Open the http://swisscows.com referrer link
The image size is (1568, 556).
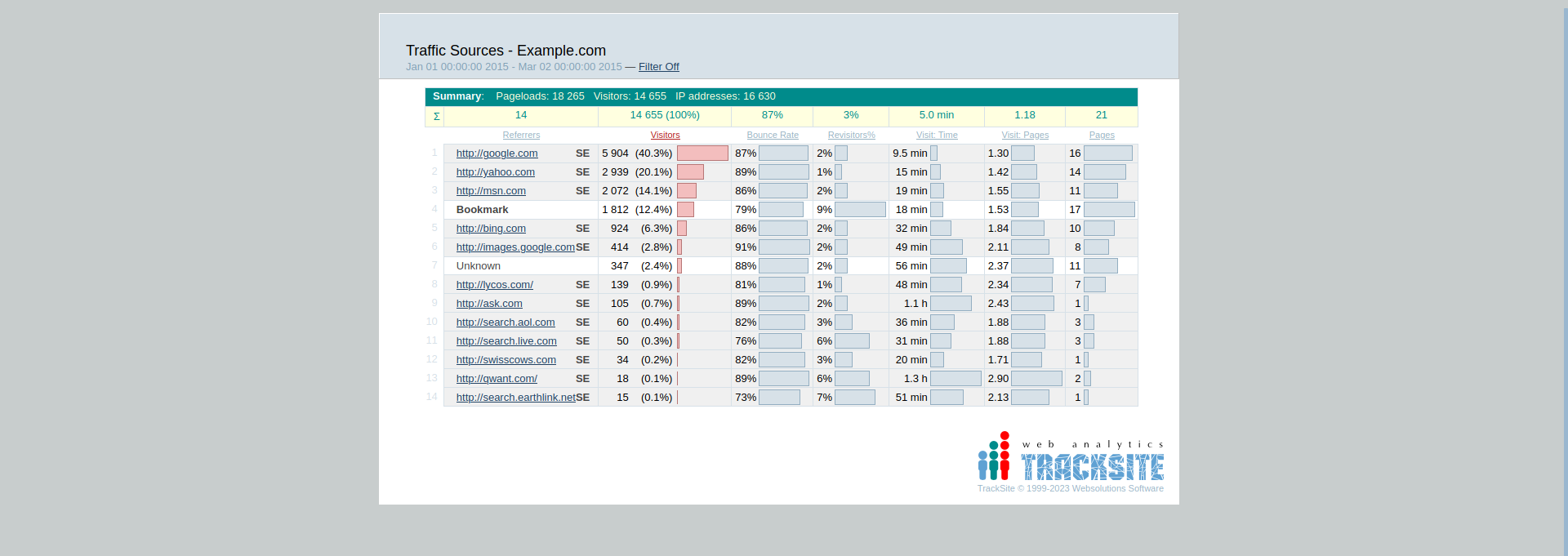506,360
